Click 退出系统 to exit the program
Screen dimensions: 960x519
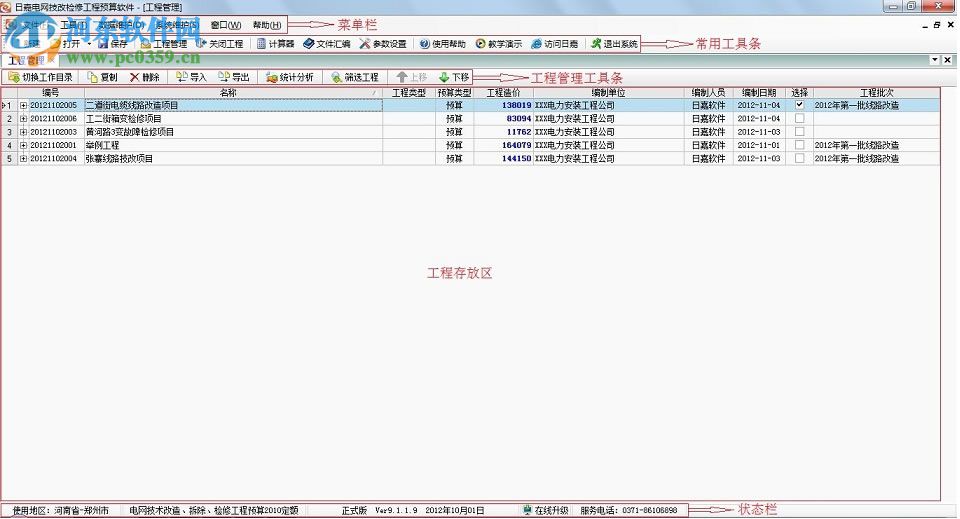tap(614, 44)
